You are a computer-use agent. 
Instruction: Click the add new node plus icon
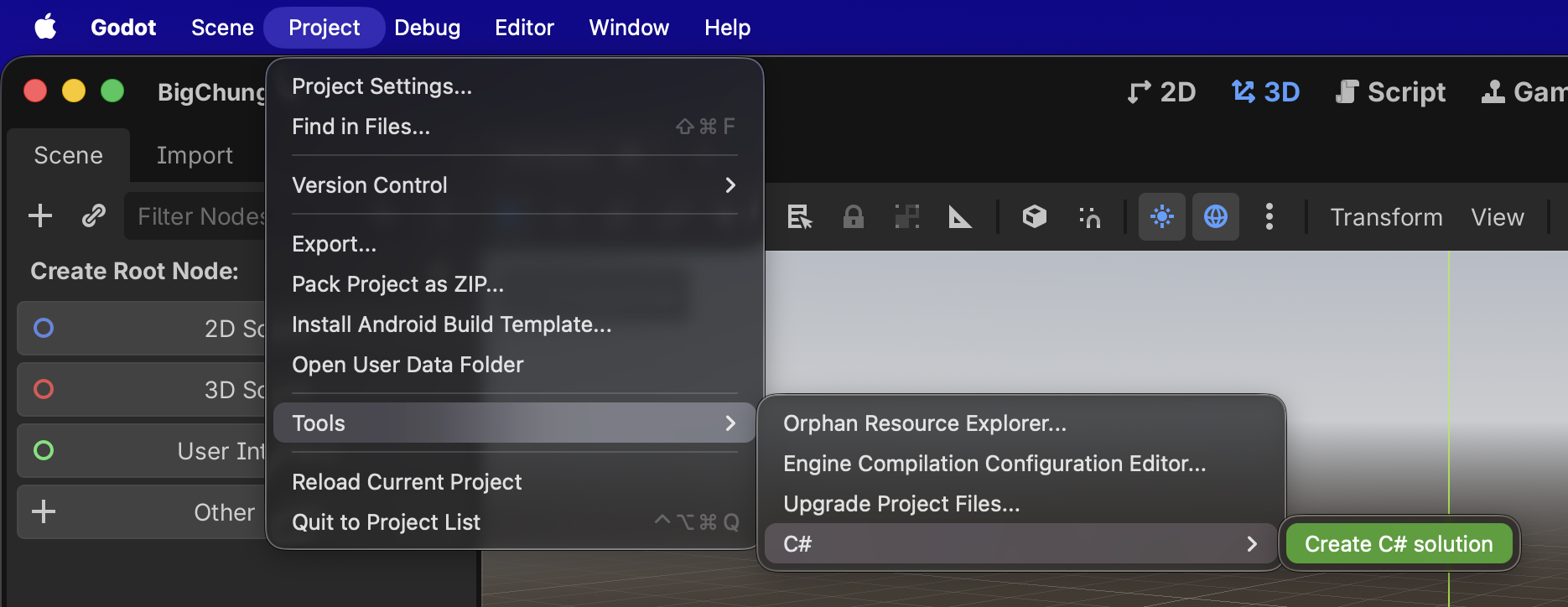point(40,216)
